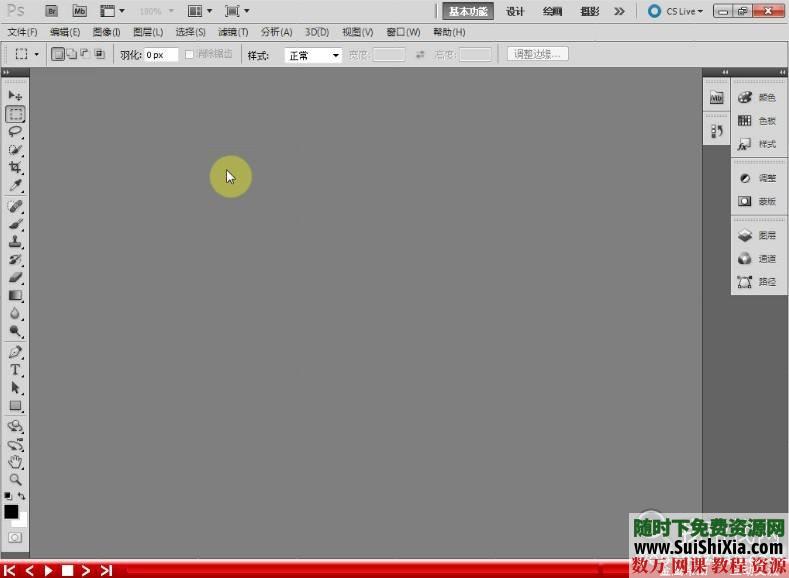Viewport: 789px width, 578px height.
Task: Select the Quick Selection tool
Action: pos(15,150)
